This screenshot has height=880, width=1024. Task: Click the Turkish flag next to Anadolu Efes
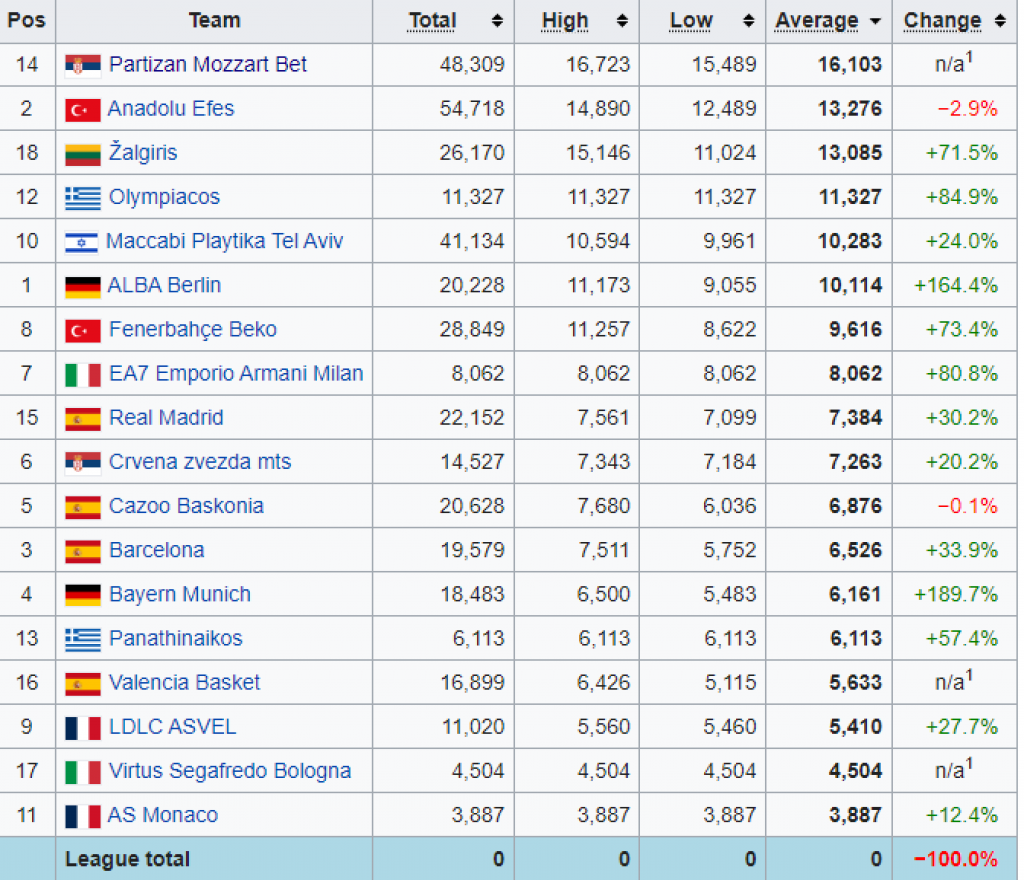pos(83,110)
